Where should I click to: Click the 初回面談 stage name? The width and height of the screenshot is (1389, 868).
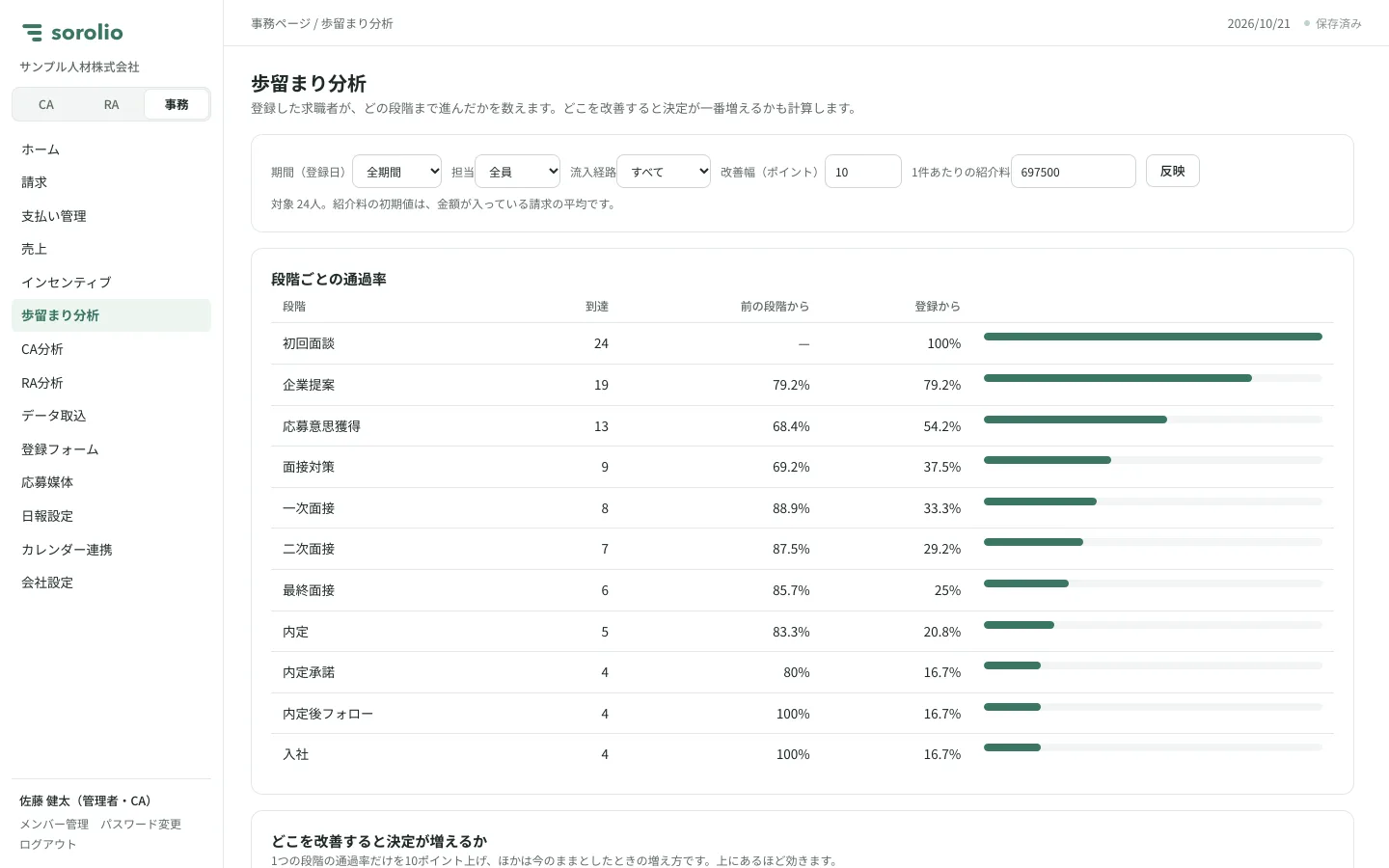pos(309,343)
